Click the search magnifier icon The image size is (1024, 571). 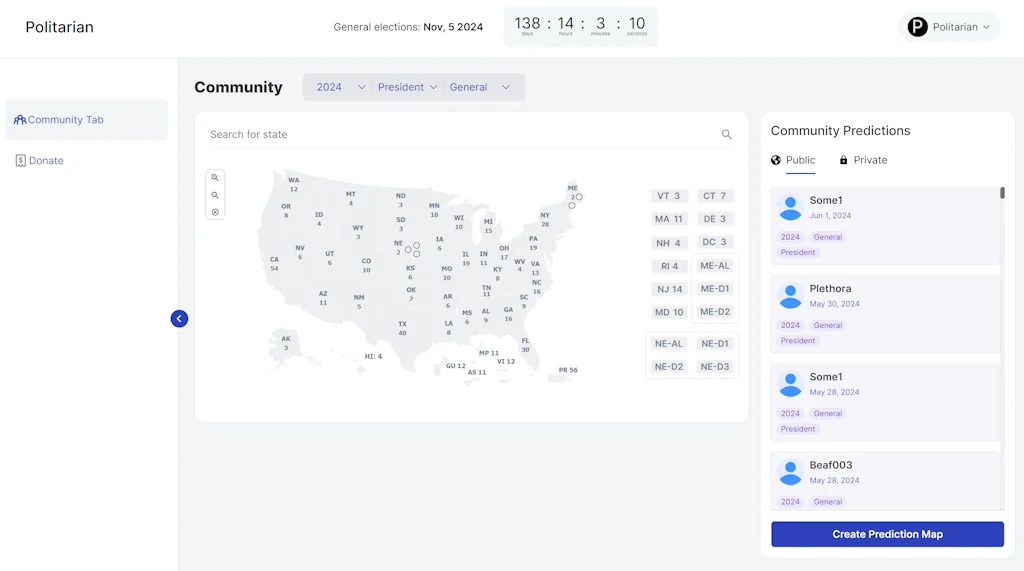pos(727,135)
